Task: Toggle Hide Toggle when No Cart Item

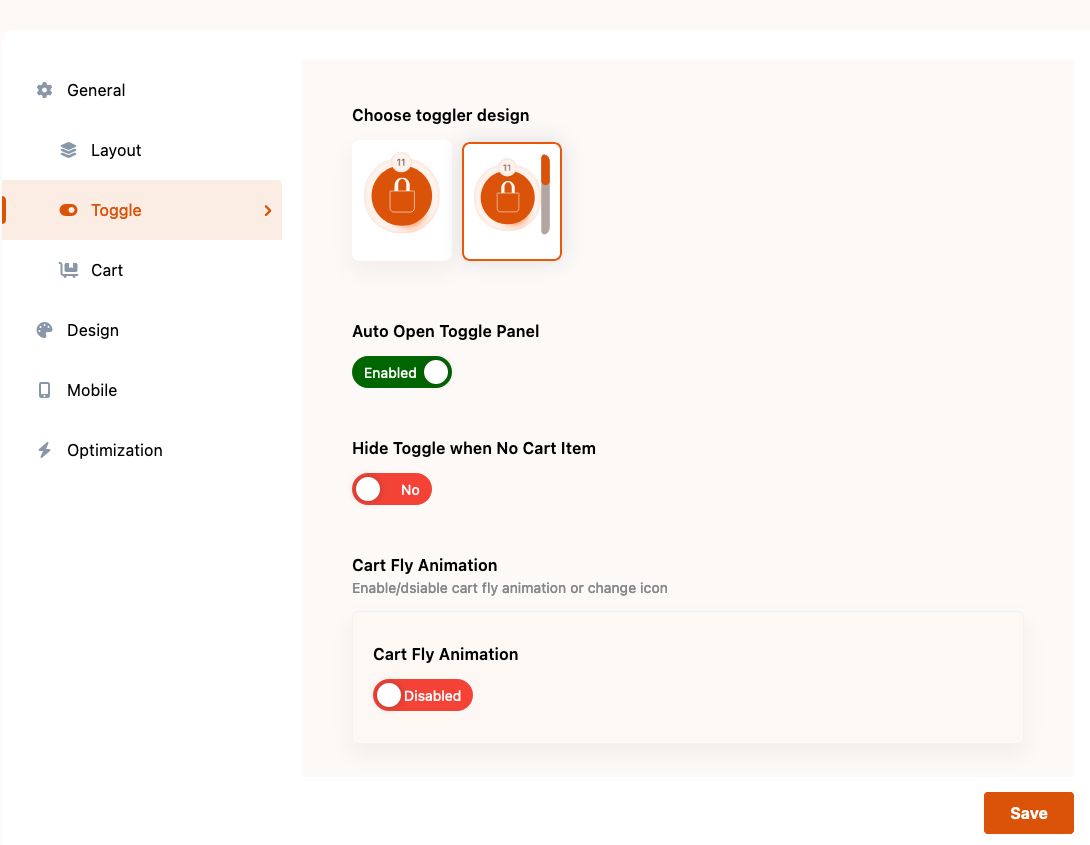Action: [392, 490]
